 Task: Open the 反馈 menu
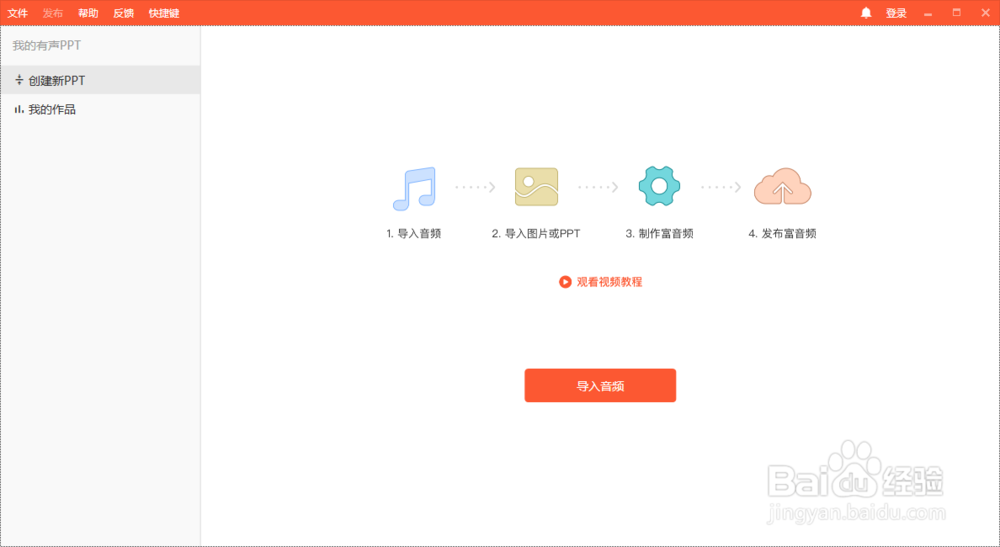coord(124,13)
